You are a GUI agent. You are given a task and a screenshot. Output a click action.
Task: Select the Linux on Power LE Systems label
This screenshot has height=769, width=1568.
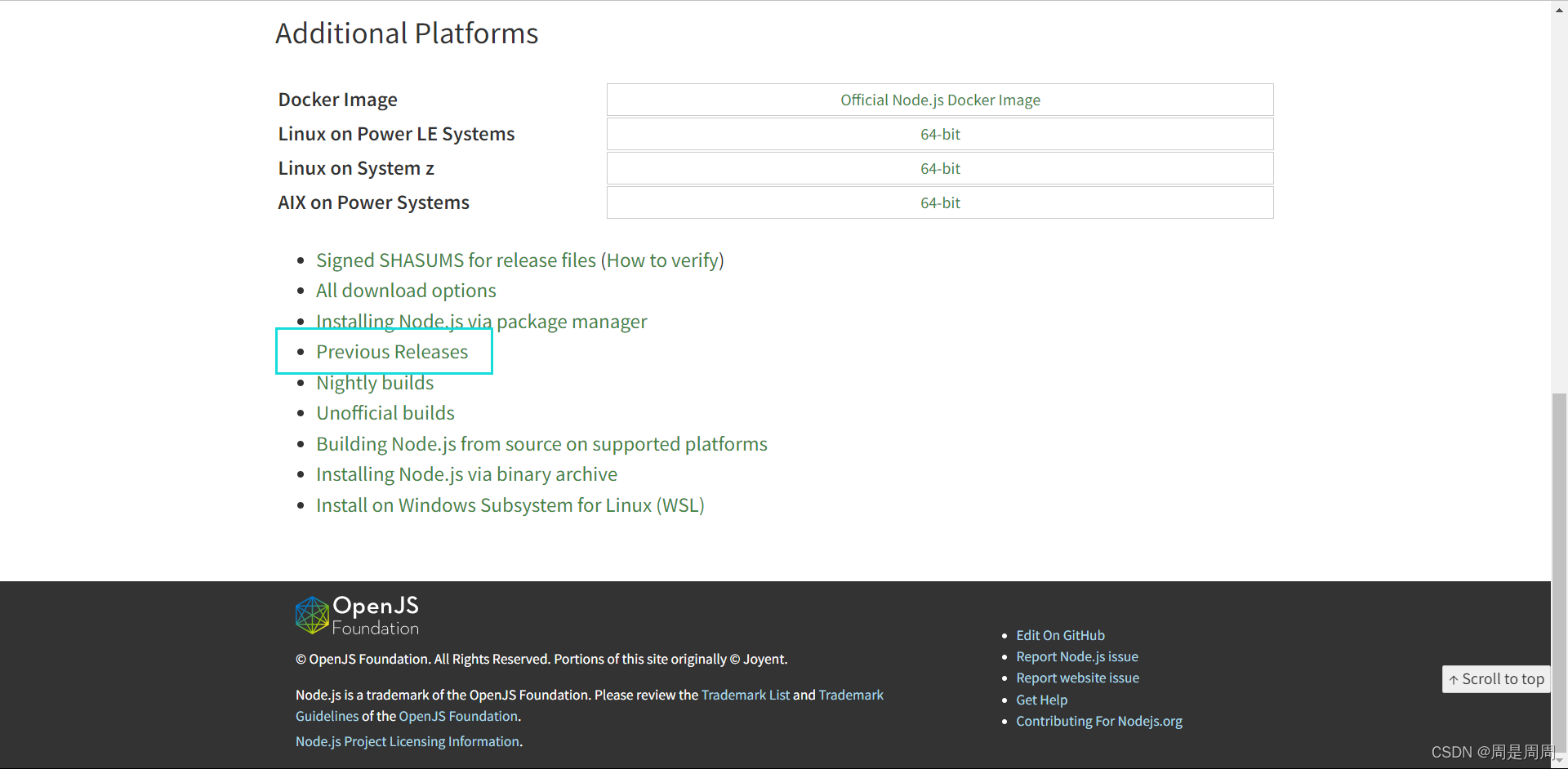click(396, 134)
